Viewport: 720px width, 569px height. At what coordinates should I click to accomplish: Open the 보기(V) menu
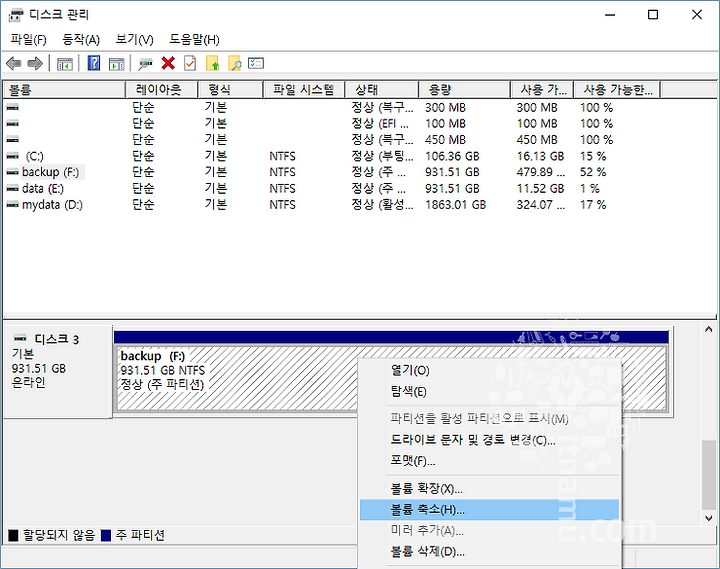pyautogui.click(x=134, y=39)
